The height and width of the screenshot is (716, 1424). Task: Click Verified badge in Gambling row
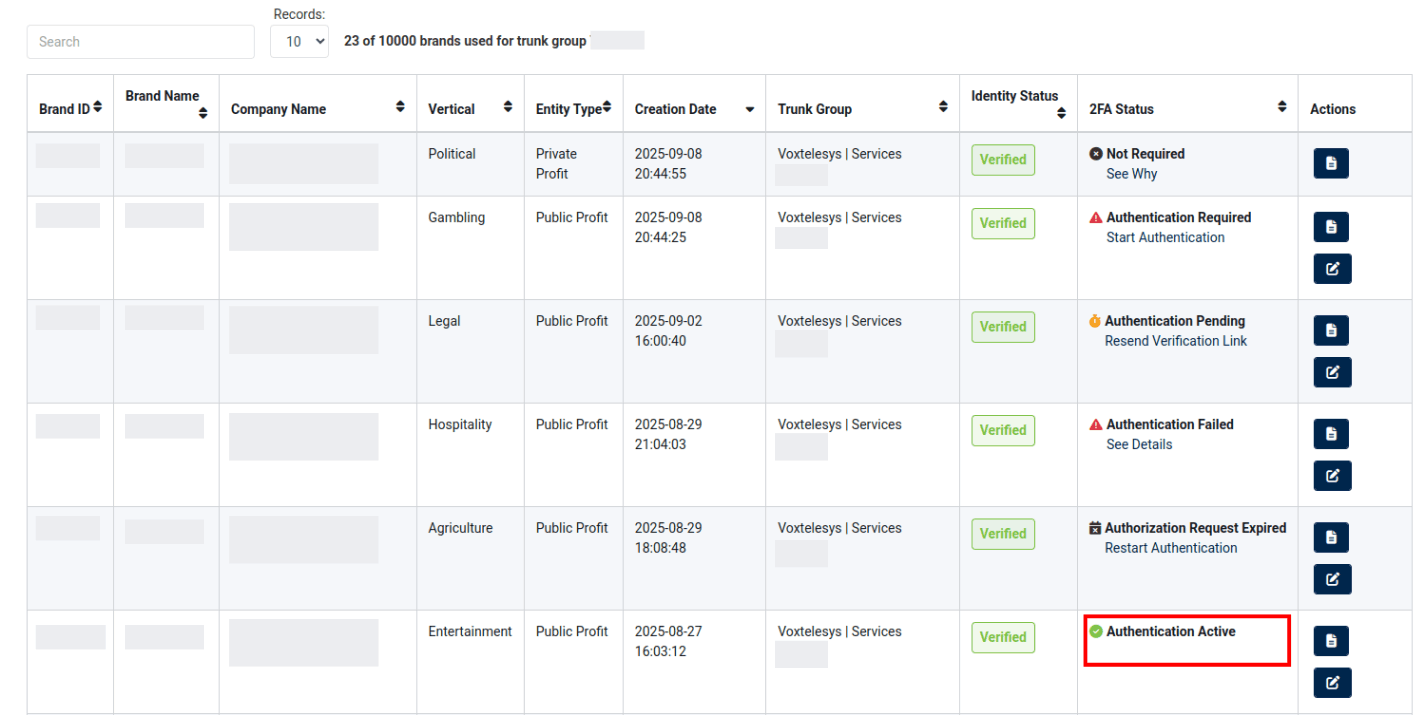tap(1002, 224)
